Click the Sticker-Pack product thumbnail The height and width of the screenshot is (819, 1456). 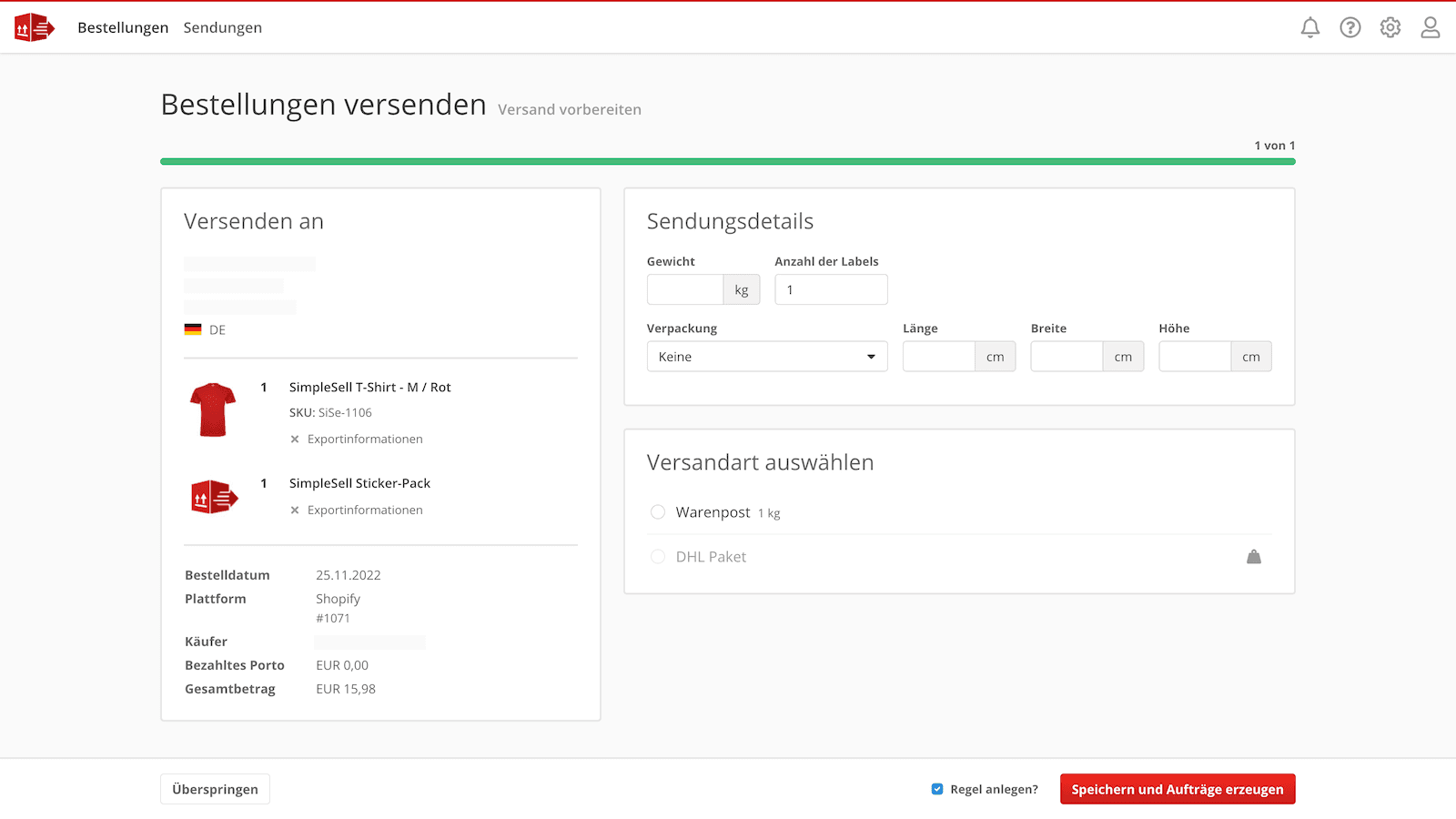click(214, 497)
